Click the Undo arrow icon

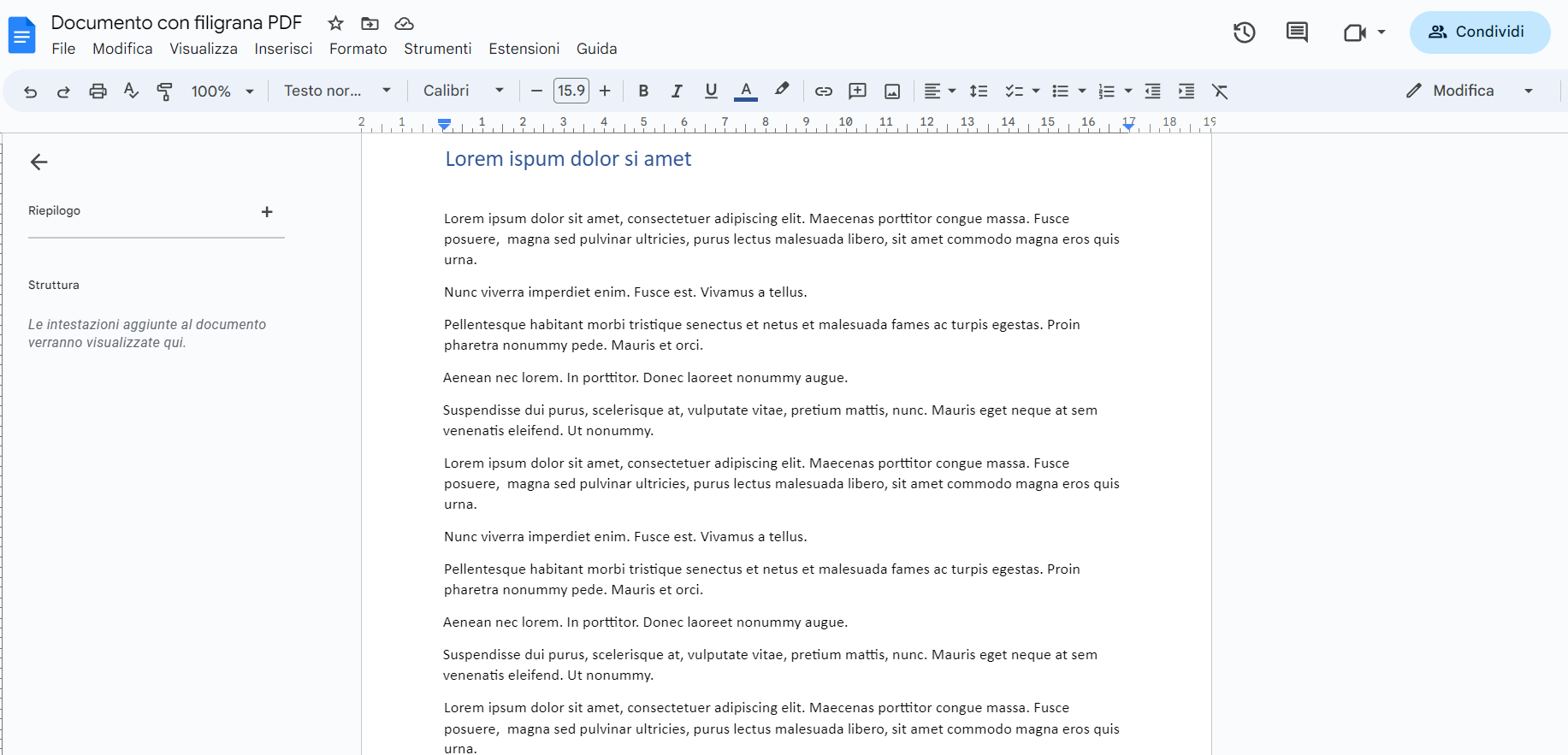point(31,91)
